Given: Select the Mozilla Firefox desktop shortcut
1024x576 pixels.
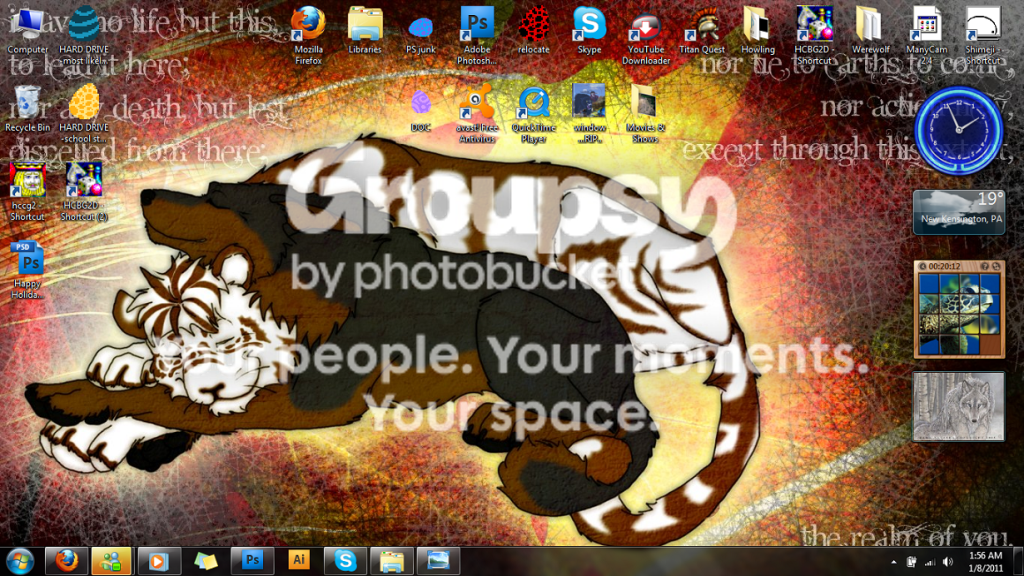Looking at the screenshot, I should tap(308, 35).
